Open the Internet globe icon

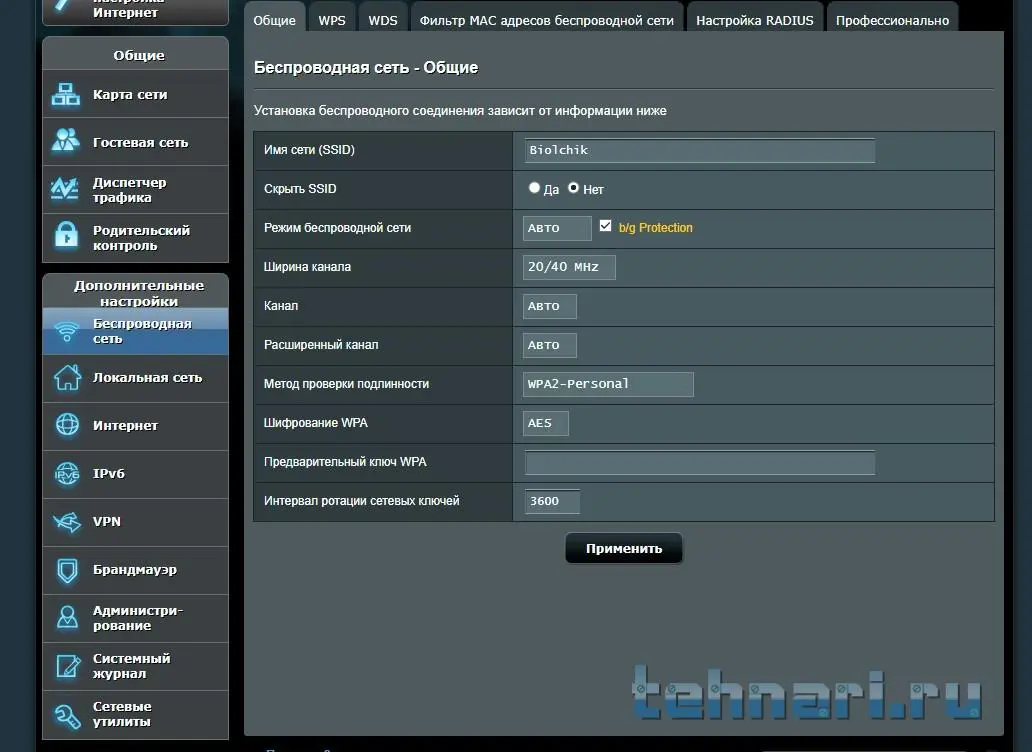click(x=66, y=425)
